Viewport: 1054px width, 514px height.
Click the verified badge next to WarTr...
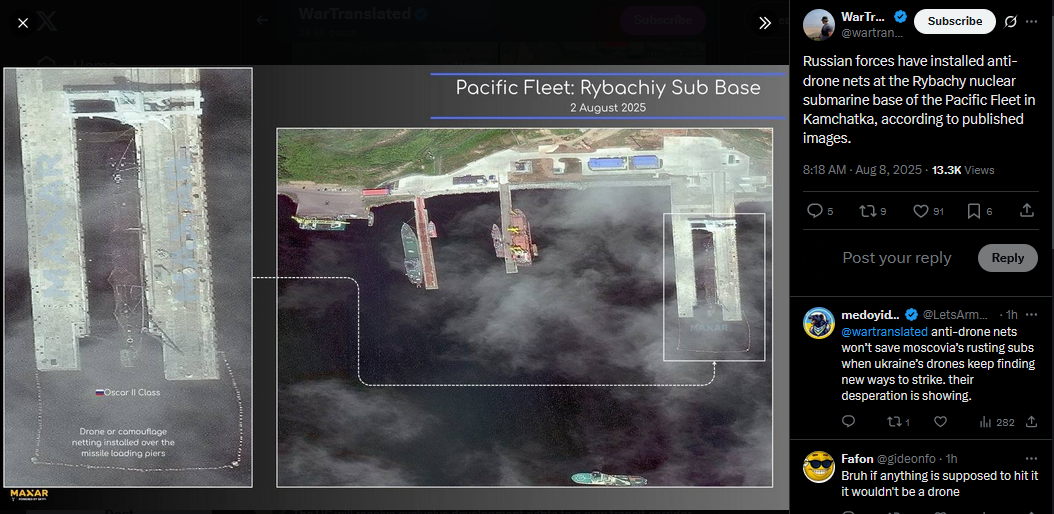coord(900,17)
